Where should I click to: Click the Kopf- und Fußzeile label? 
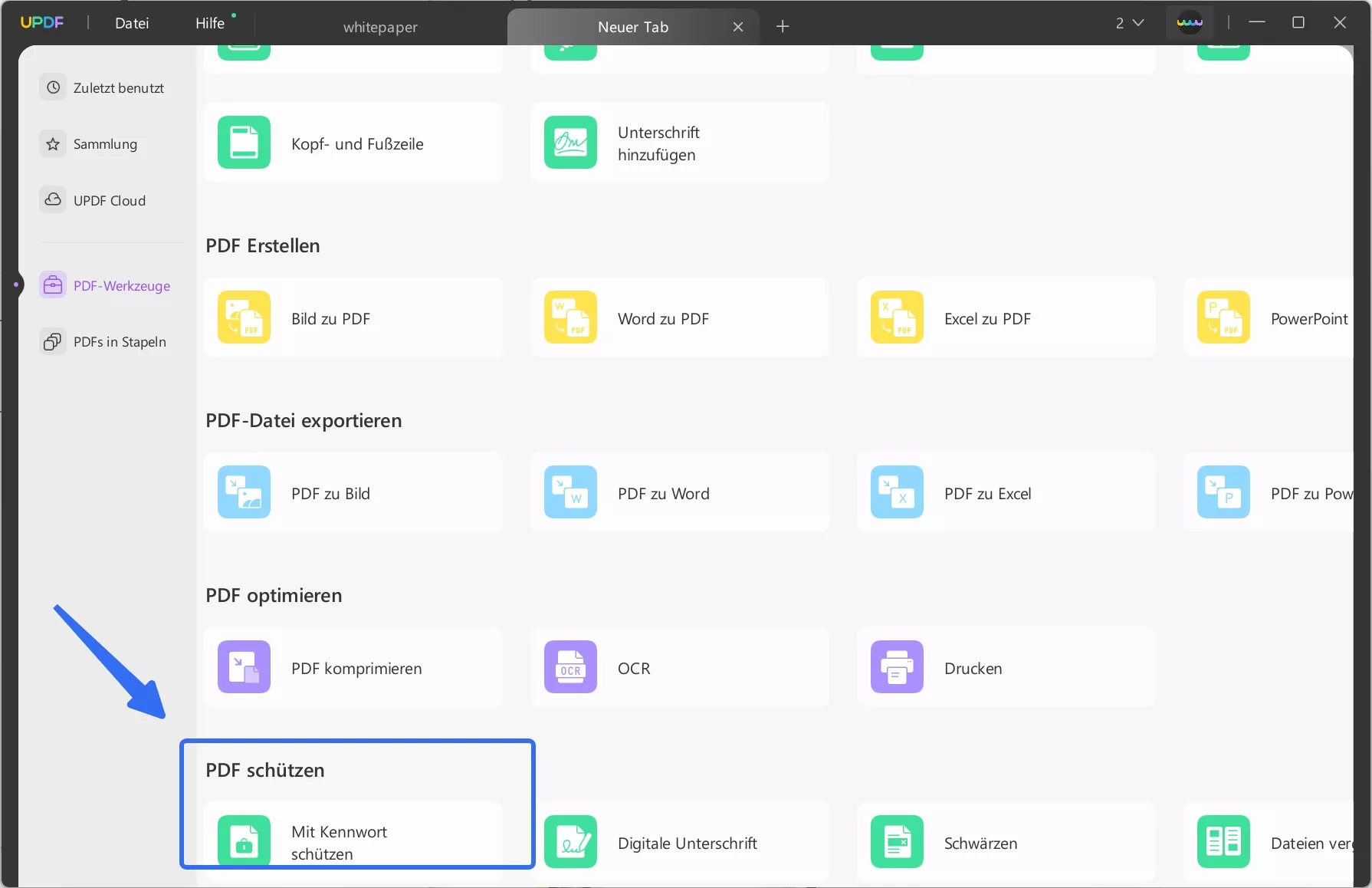[x=357, y=143]
